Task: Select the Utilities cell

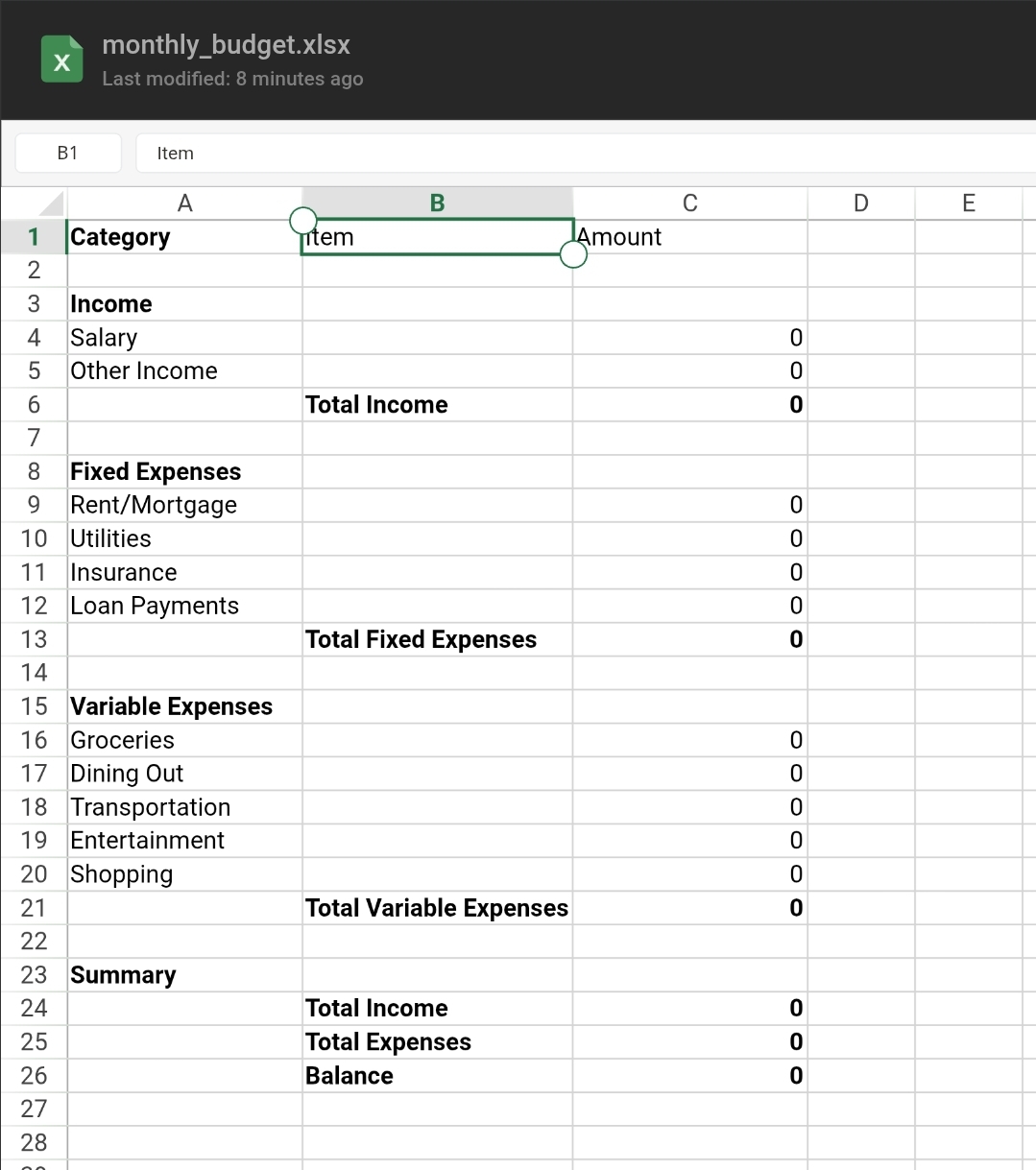Action: [185, 538]
